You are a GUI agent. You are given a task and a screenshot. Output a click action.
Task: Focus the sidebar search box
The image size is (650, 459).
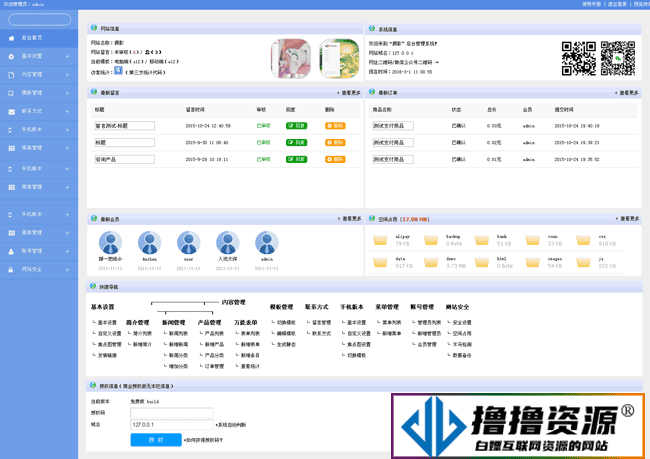coord(40,19)
